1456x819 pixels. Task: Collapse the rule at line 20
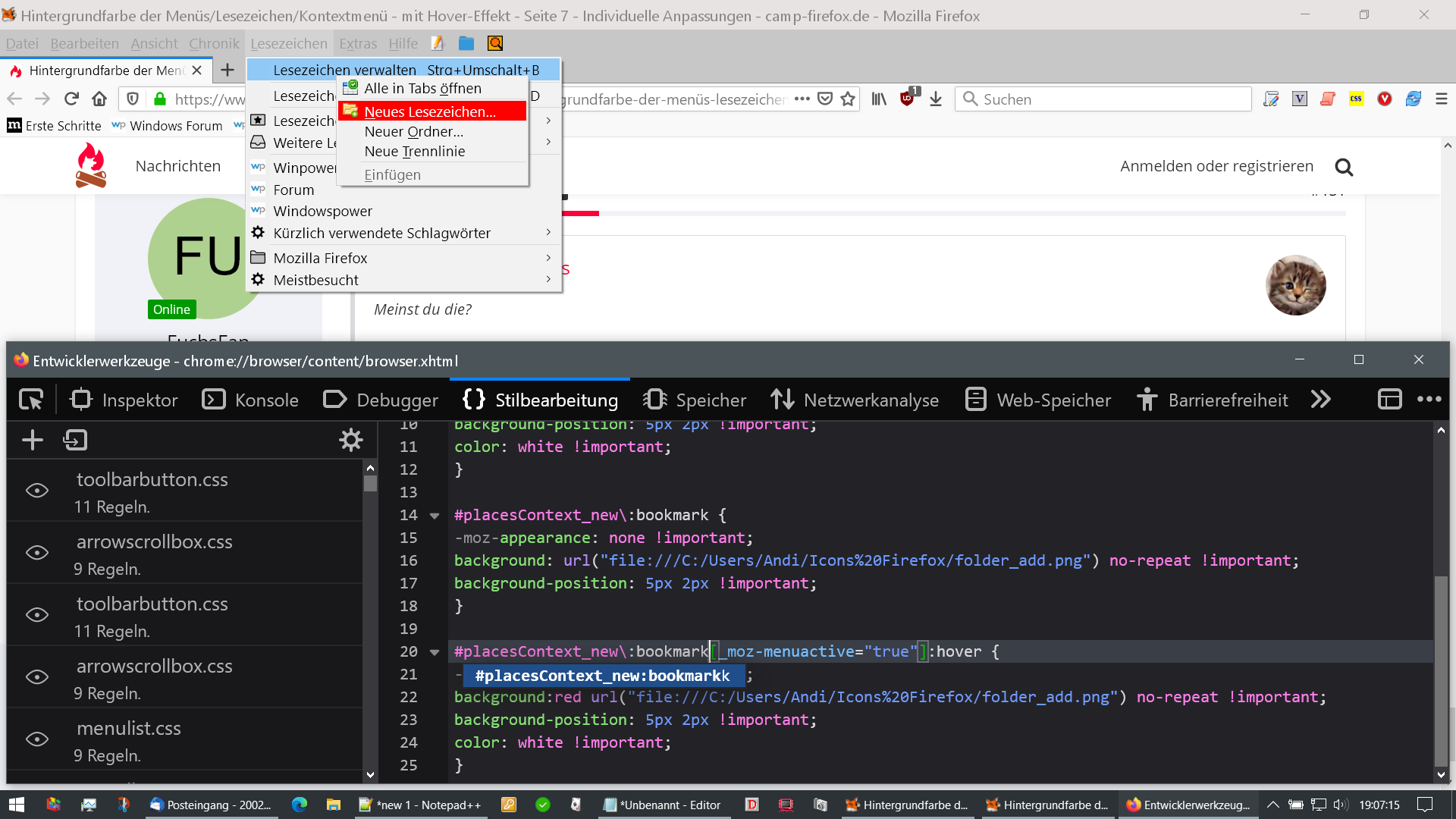[435, 652]
